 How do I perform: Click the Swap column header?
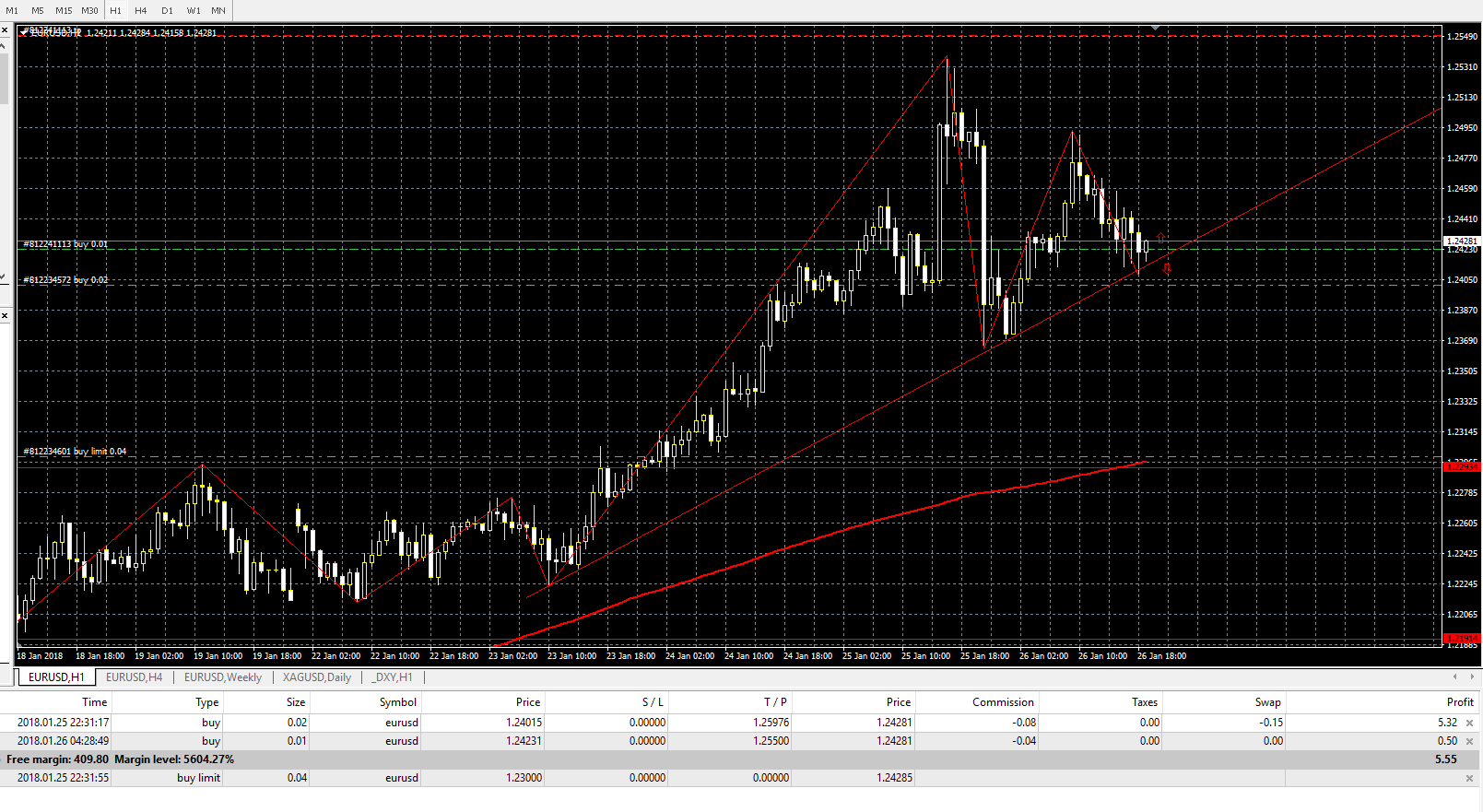pos(1267,702)
